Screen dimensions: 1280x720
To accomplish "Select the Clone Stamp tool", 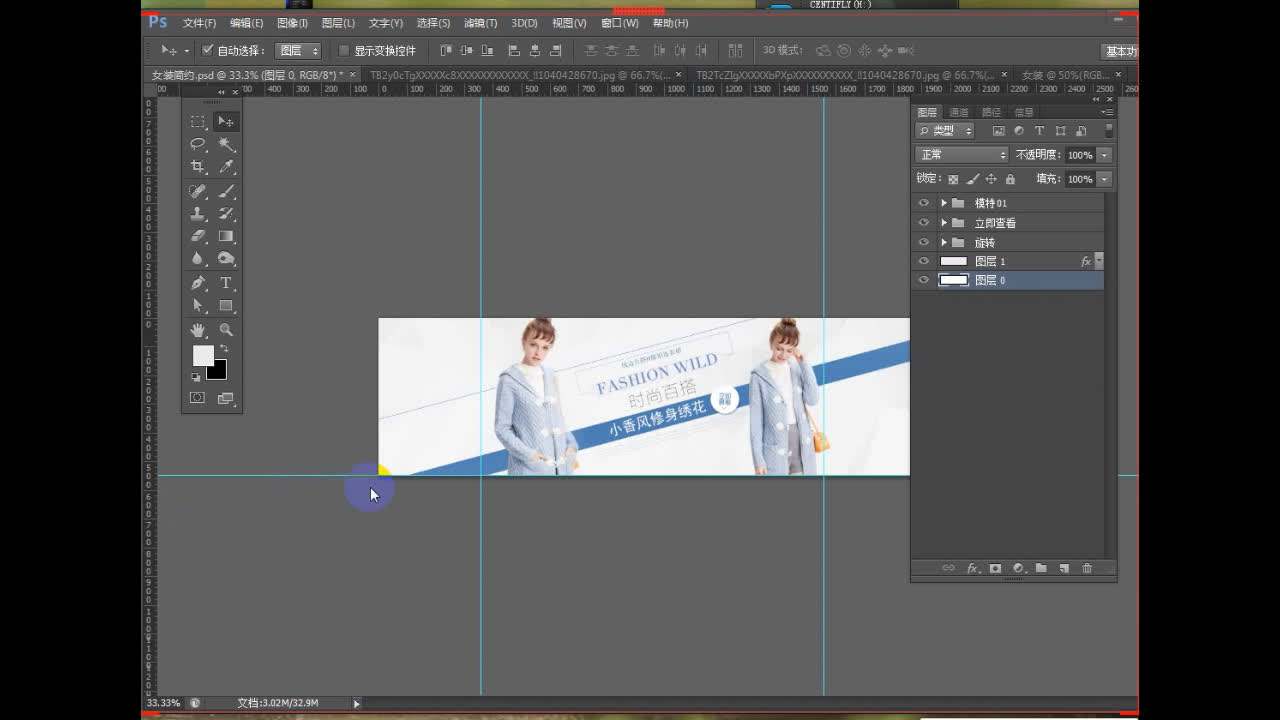I will pyautogui.click(x=198, y=214).
